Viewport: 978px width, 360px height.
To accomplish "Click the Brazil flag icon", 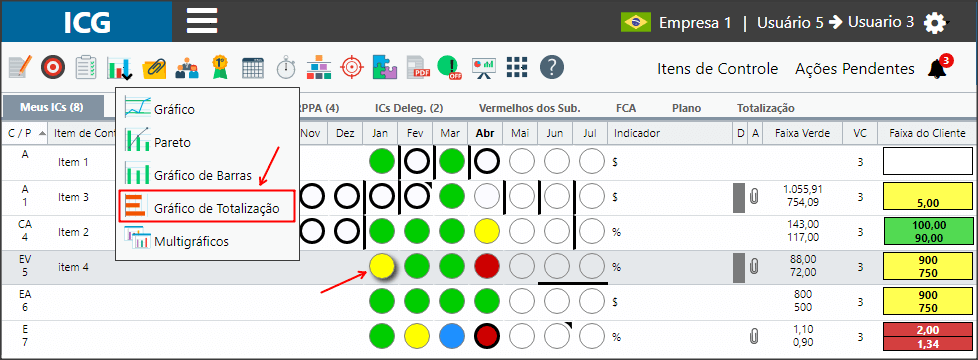I will pos(636,22).
